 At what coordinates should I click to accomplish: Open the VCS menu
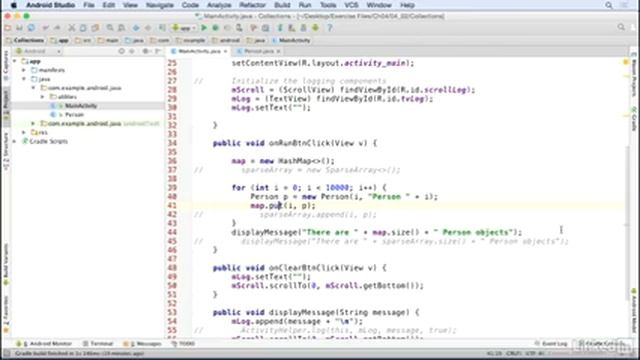351,5
